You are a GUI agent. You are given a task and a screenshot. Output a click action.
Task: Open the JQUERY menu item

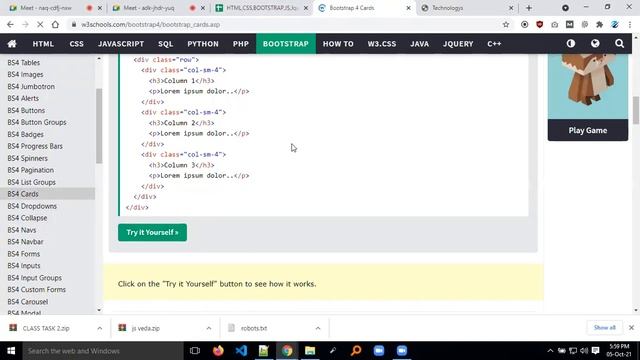pos(458,44)
